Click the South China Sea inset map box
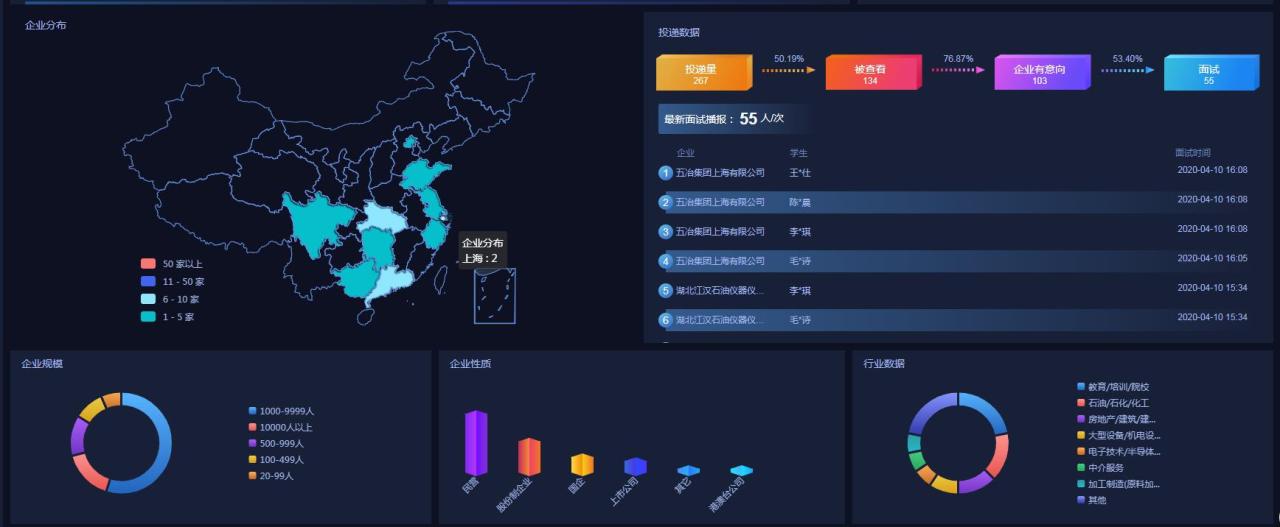This screenshot has height=527, width=1280. click(x=494, y=296)
